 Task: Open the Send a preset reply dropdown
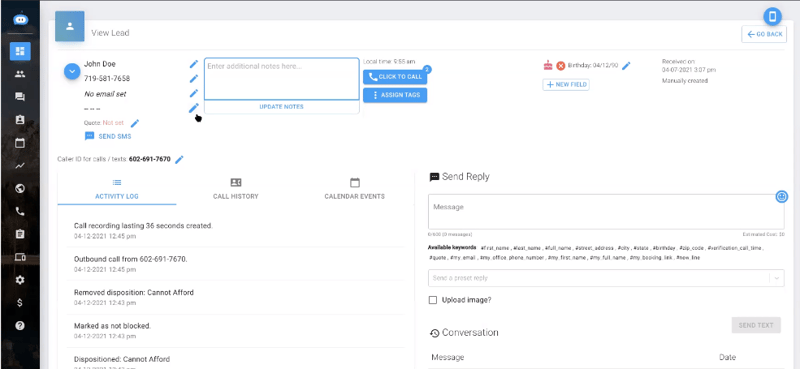click(x=606, y=278)
